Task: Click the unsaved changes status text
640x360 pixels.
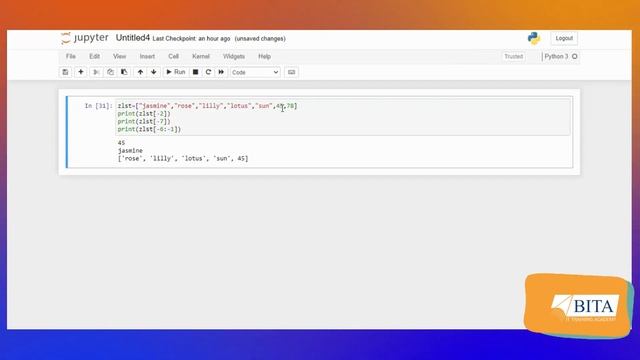Action: pyautogui.click(x=260, y=38)
